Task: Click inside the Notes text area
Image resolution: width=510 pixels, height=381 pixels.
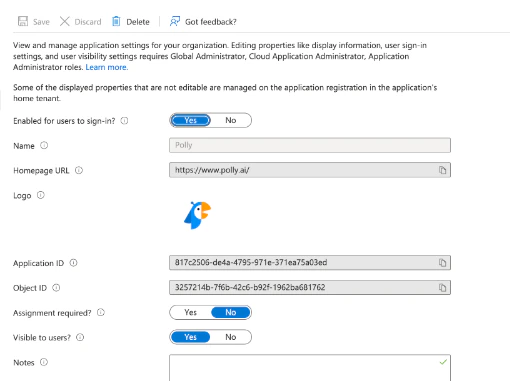Action: pyautogui.click(x=310, y=368)
